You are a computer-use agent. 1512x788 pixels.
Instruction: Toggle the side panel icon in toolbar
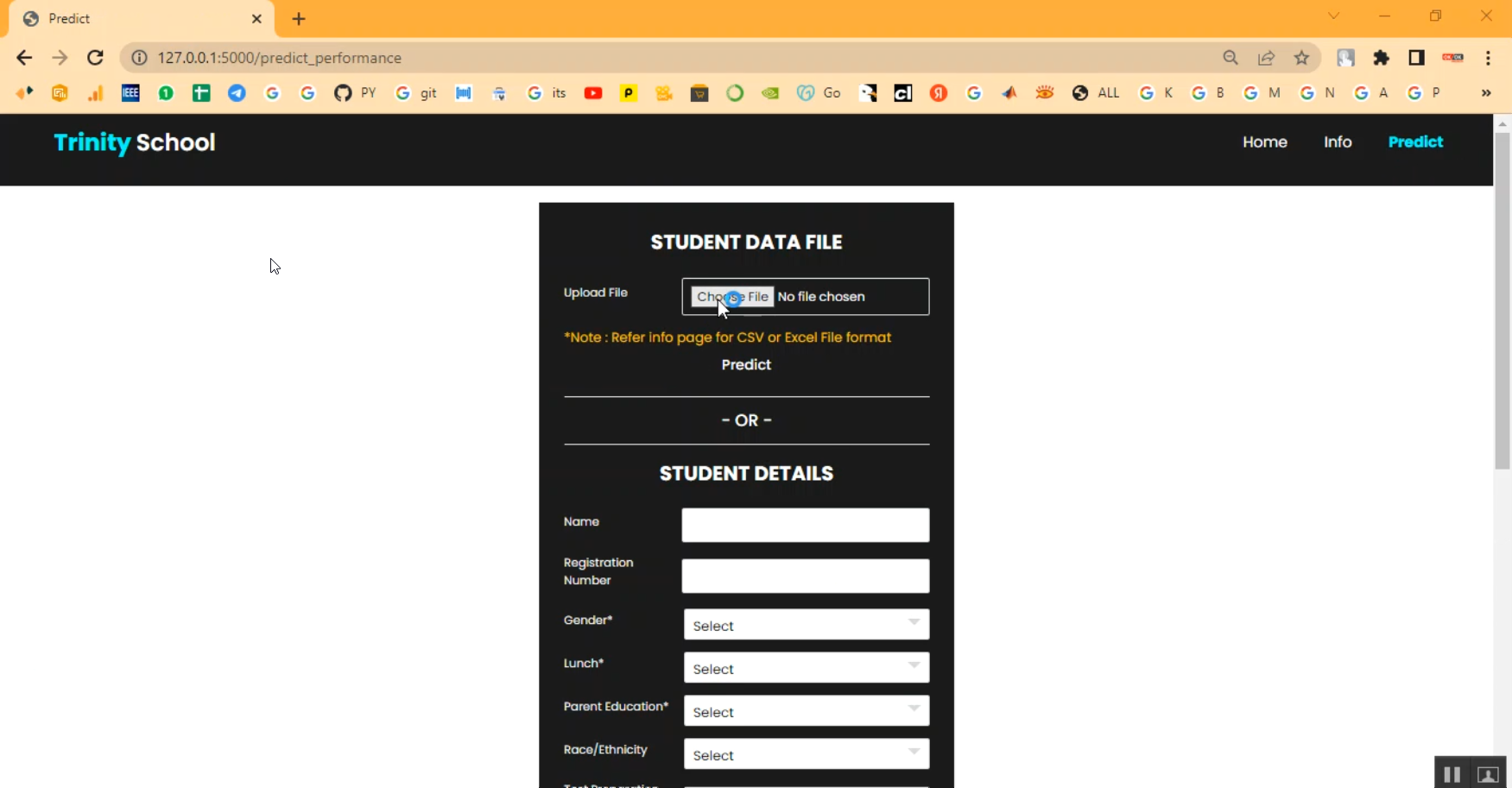tap(1416, 58)
